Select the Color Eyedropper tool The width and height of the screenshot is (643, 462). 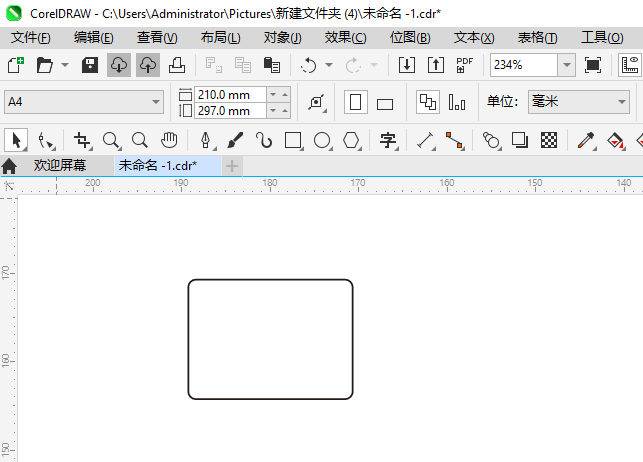(586, 141)
